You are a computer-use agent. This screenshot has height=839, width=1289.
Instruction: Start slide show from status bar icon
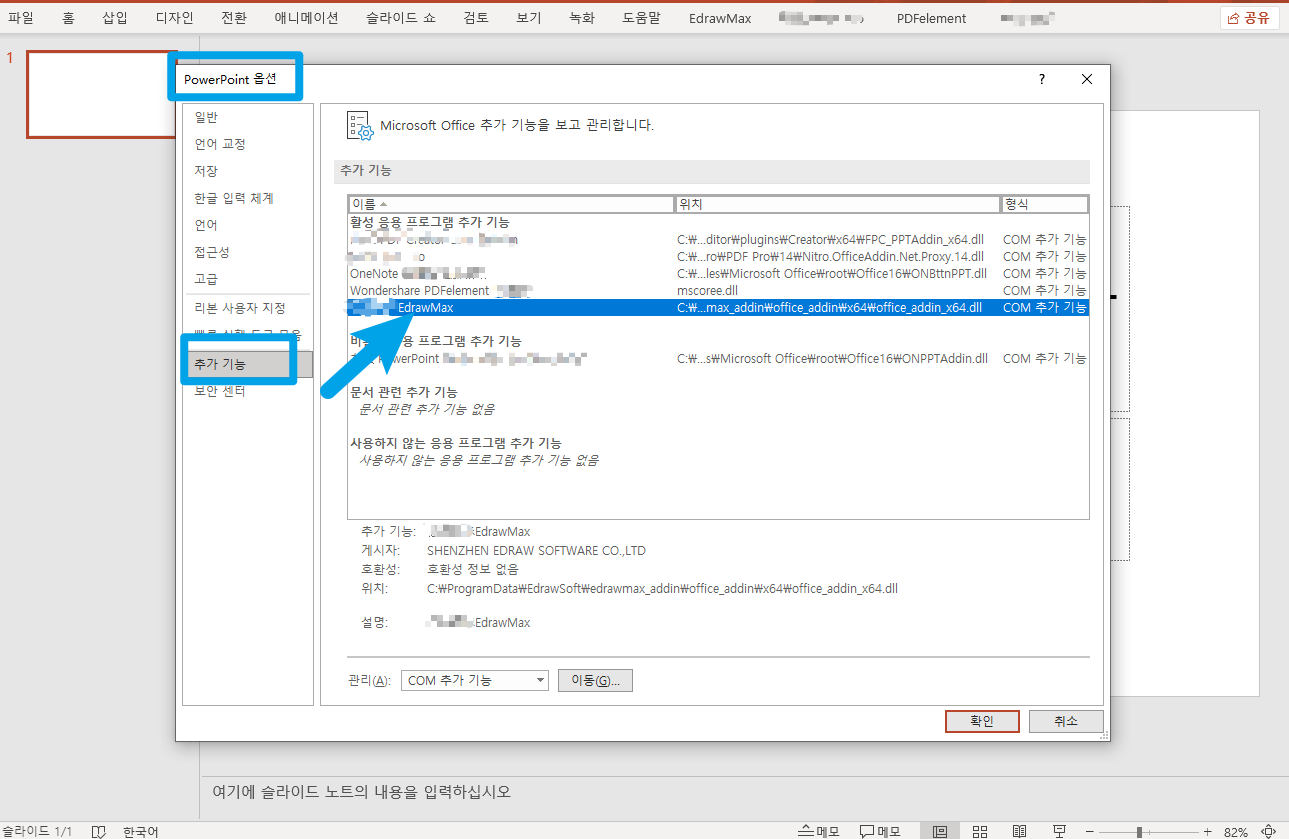point(1059,831)
